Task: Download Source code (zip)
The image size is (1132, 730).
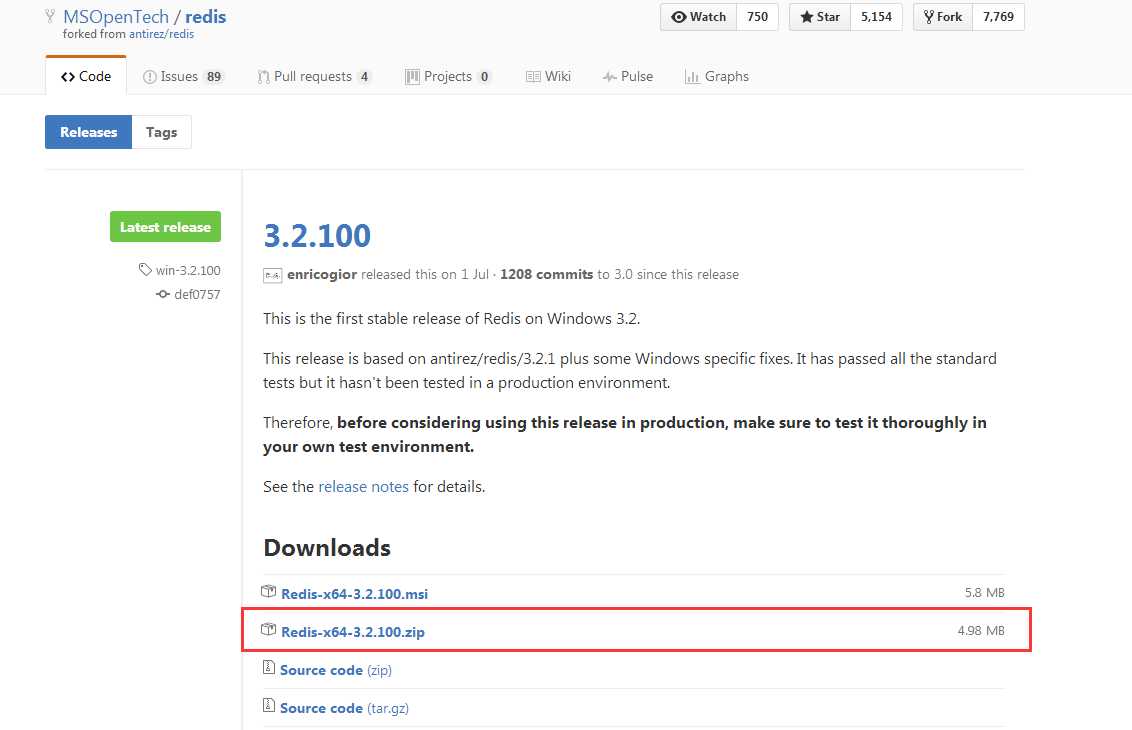Action: tap(336, 670)
